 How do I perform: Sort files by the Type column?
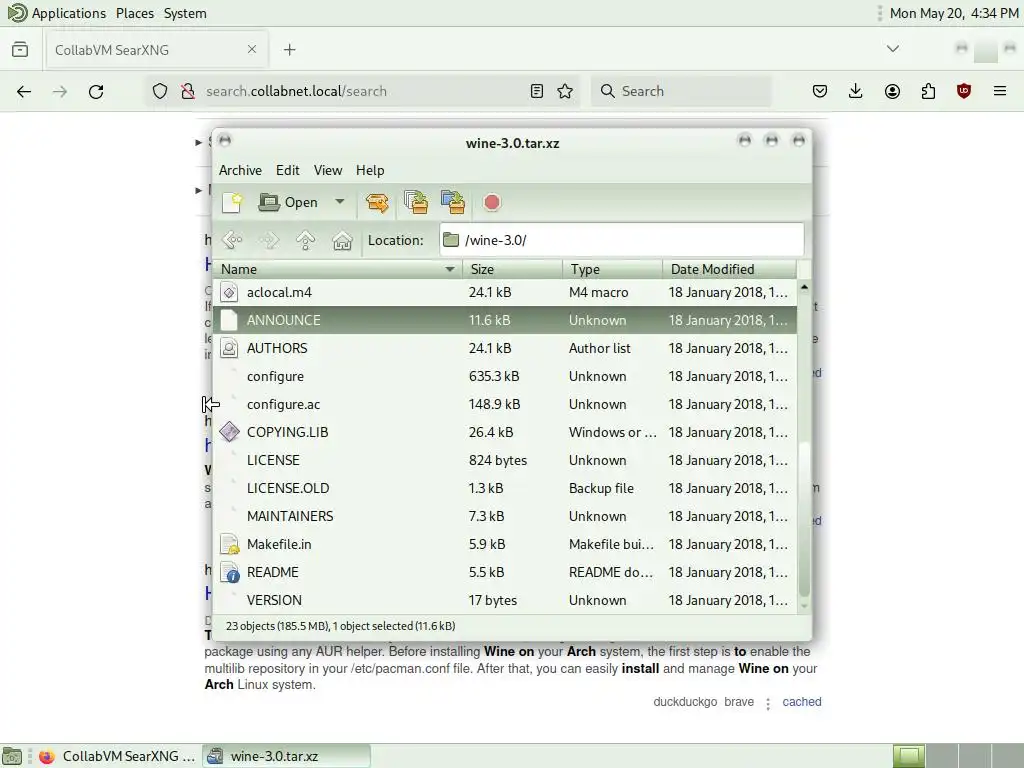tap(612, 269)
